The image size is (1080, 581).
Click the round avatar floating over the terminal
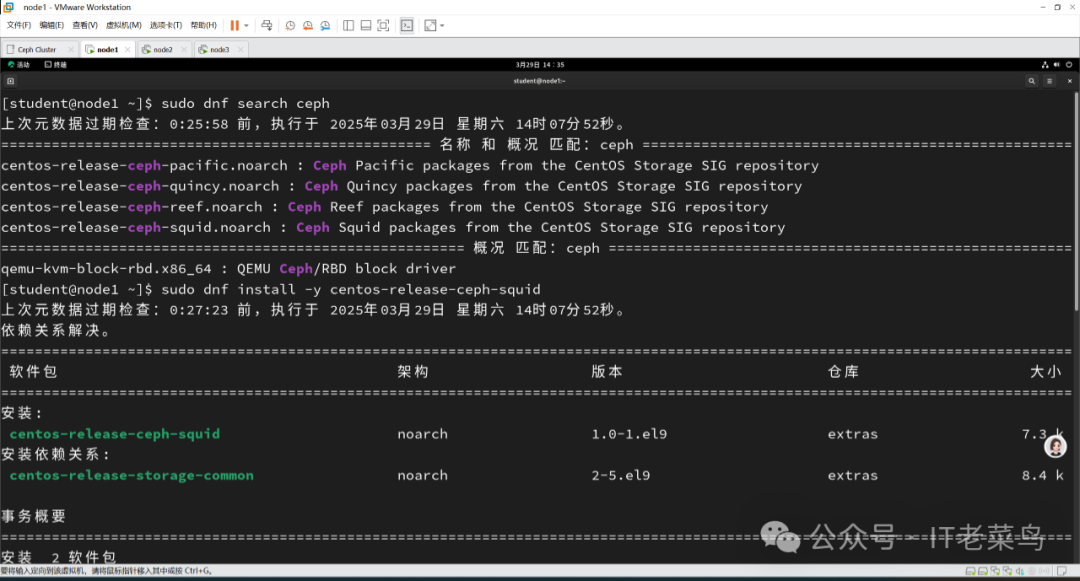(1055, 447)
